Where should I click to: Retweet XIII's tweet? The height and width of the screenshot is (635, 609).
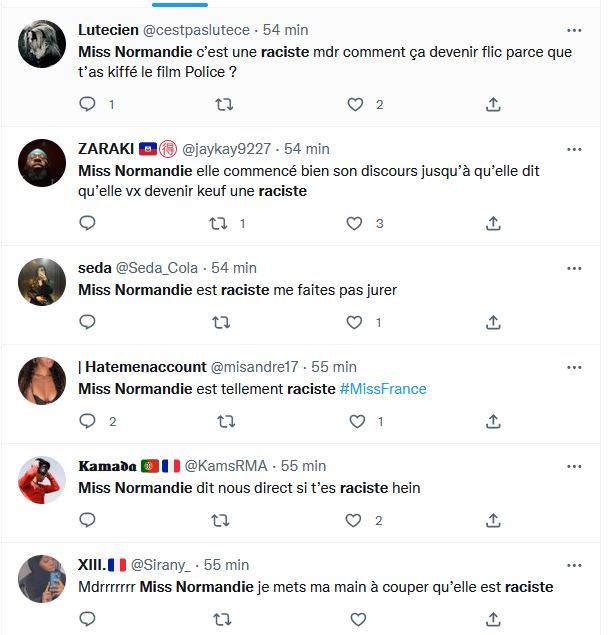(x=222, y=619)
